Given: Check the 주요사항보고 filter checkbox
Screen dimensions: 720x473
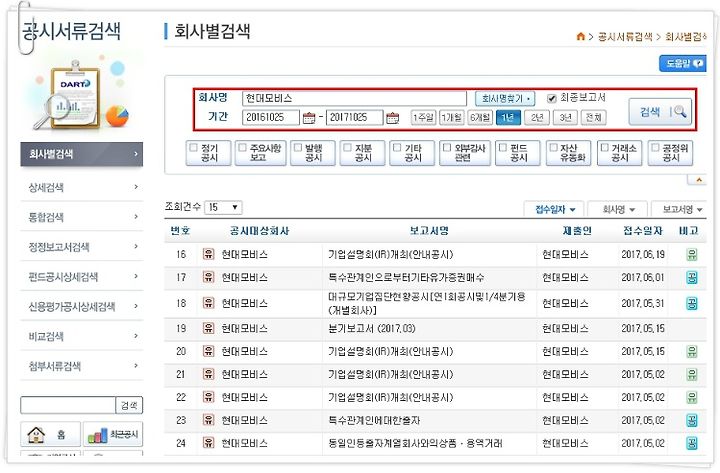Looking at the screenshot, I should [242, 148].
